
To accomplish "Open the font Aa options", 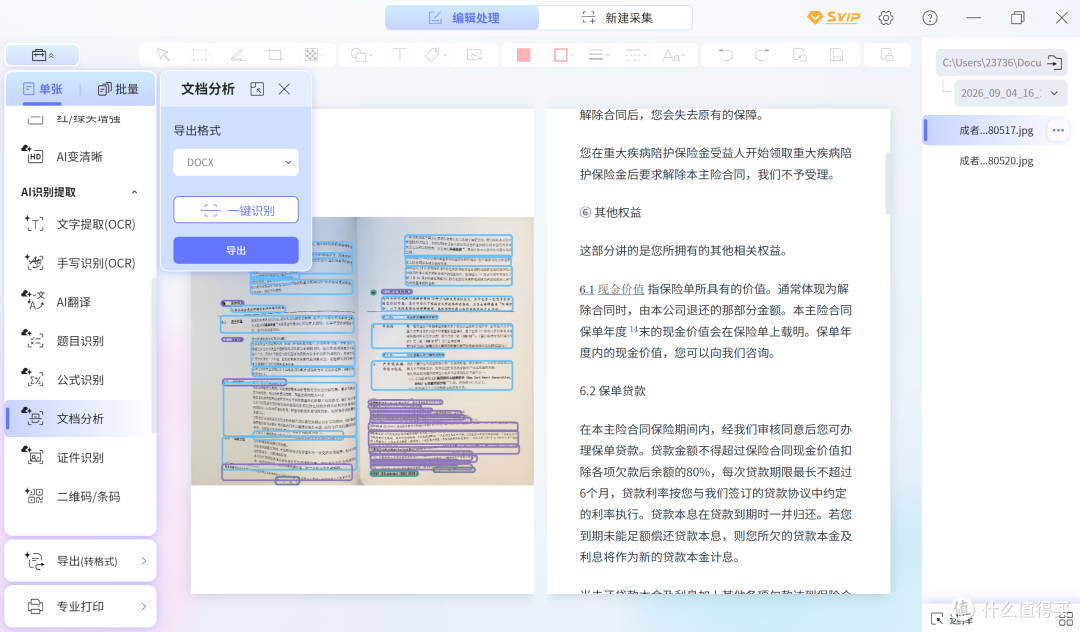I will pos(673,55).
